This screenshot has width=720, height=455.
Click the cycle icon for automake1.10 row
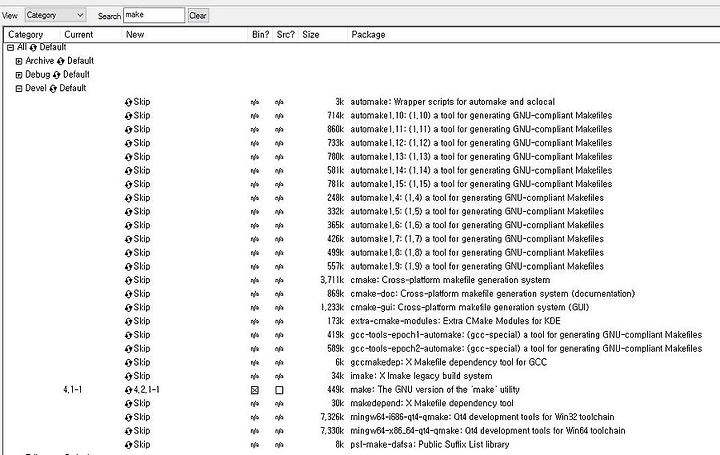(128, 116)
